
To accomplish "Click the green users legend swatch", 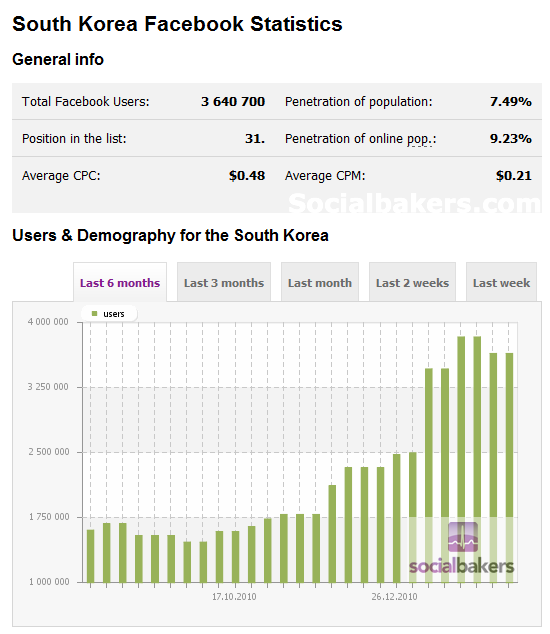I will coord(95,314).
